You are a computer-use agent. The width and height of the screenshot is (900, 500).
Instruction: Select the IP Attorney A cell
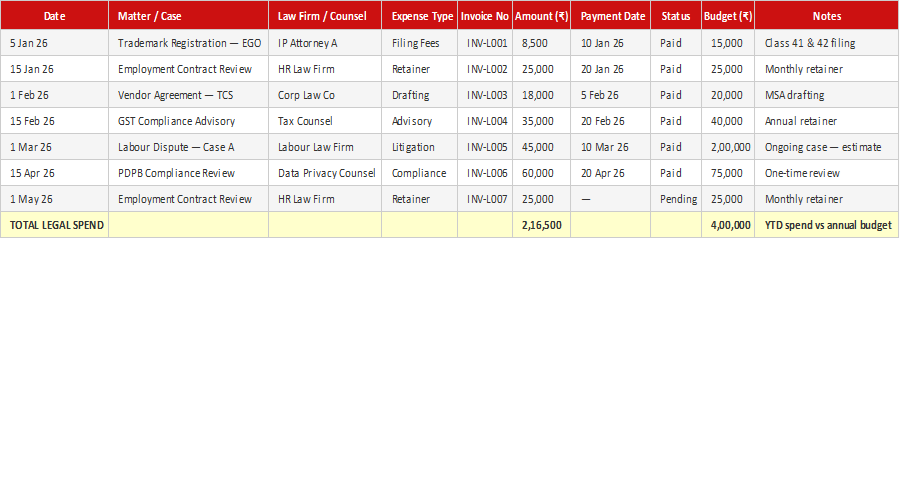pyautogui.click(x=325, y=43)
